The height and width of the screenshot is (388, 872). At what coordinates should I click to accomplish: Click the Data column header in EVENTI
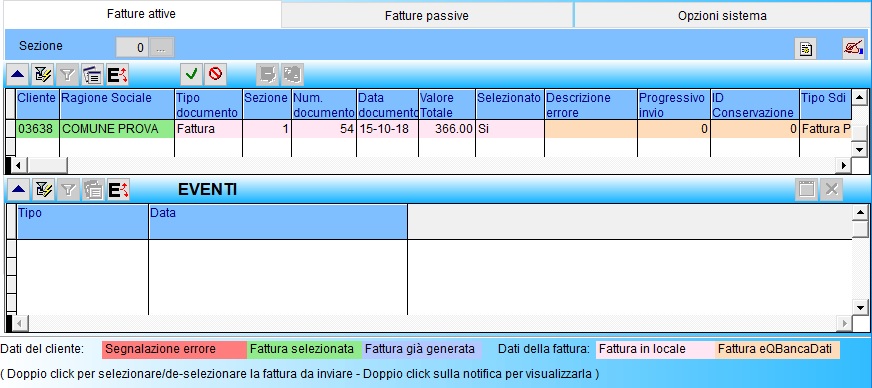[x=278, y=221]
